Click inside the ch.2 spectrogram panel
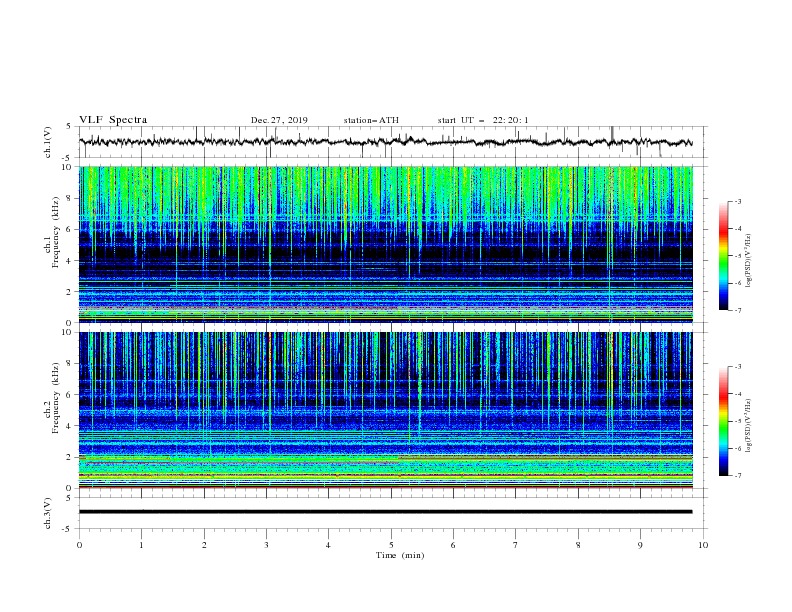The image size is (792, 612). (386, 410)
